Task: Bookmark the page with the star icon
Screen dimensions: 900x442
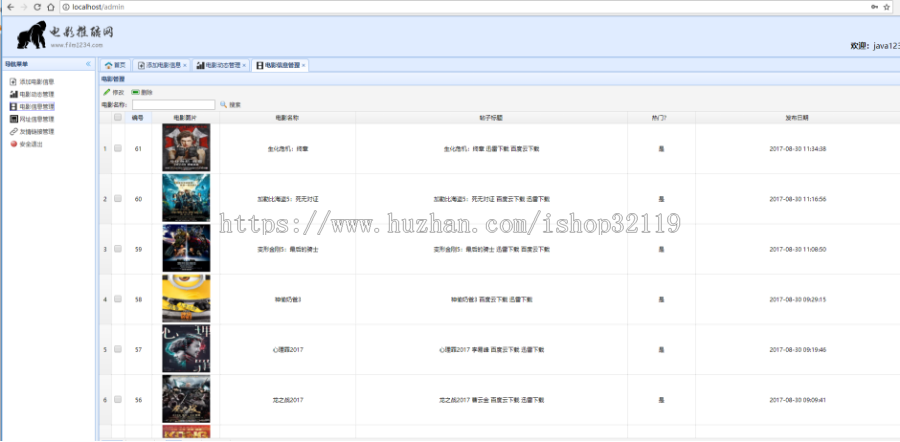Action: pyautogui.click(x=888, y=7)
